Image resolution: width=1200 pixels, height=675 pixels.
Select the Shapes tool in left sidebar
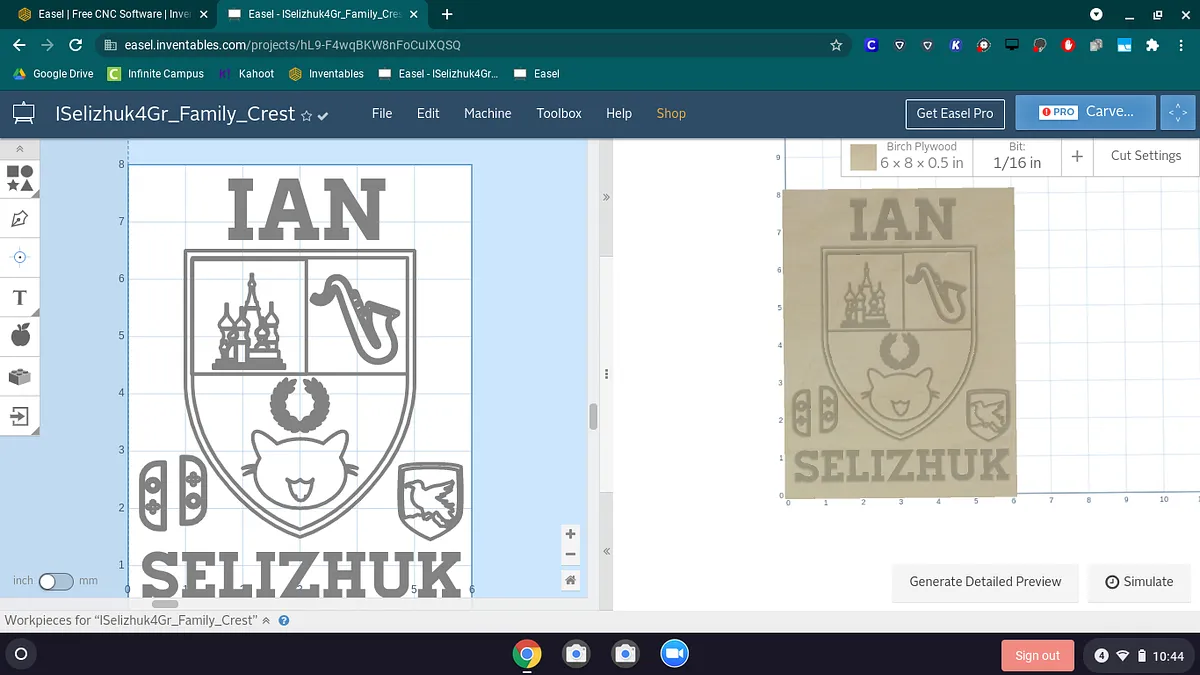tap(20, 179)
